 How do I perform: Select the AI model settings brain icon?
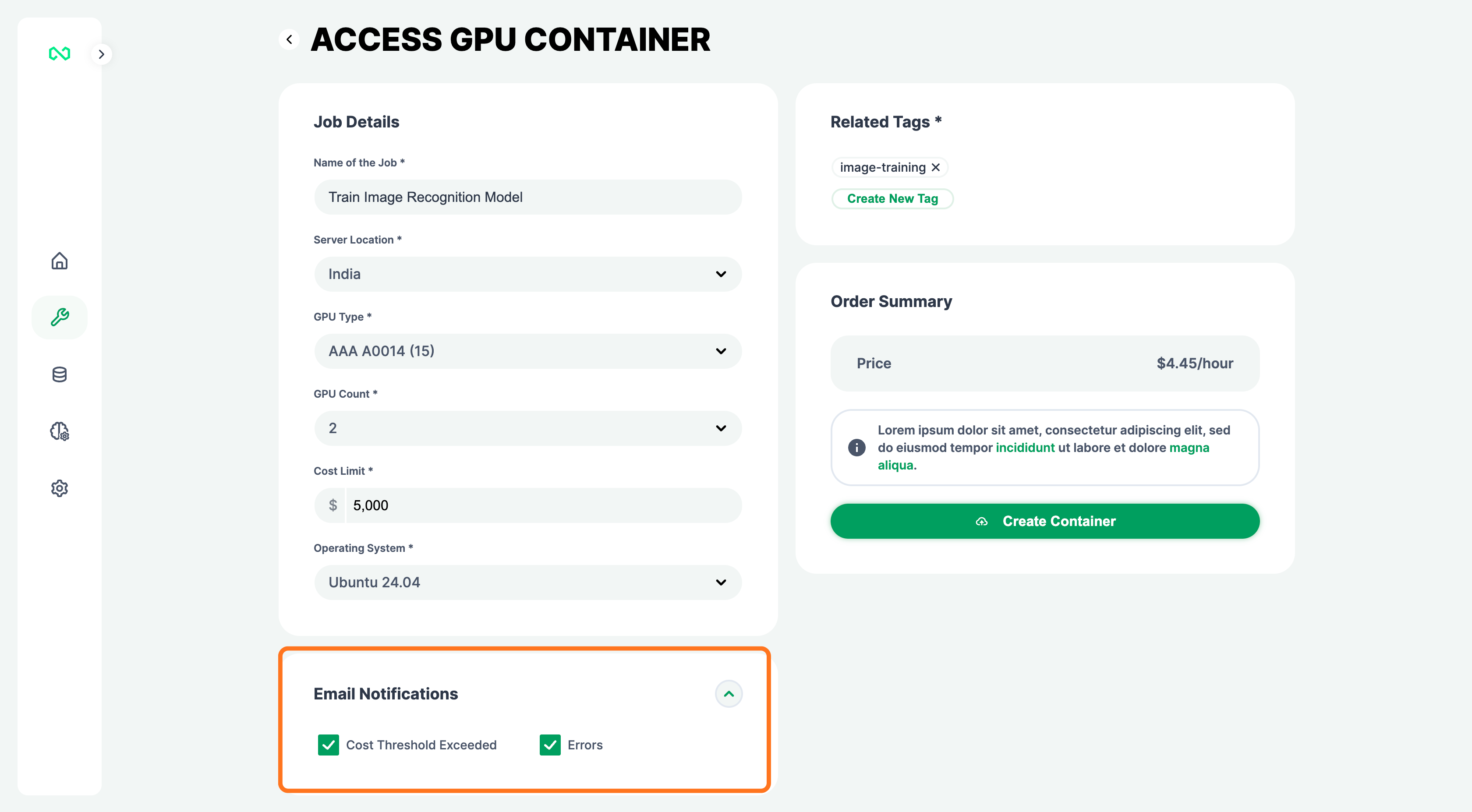[60, 432]
